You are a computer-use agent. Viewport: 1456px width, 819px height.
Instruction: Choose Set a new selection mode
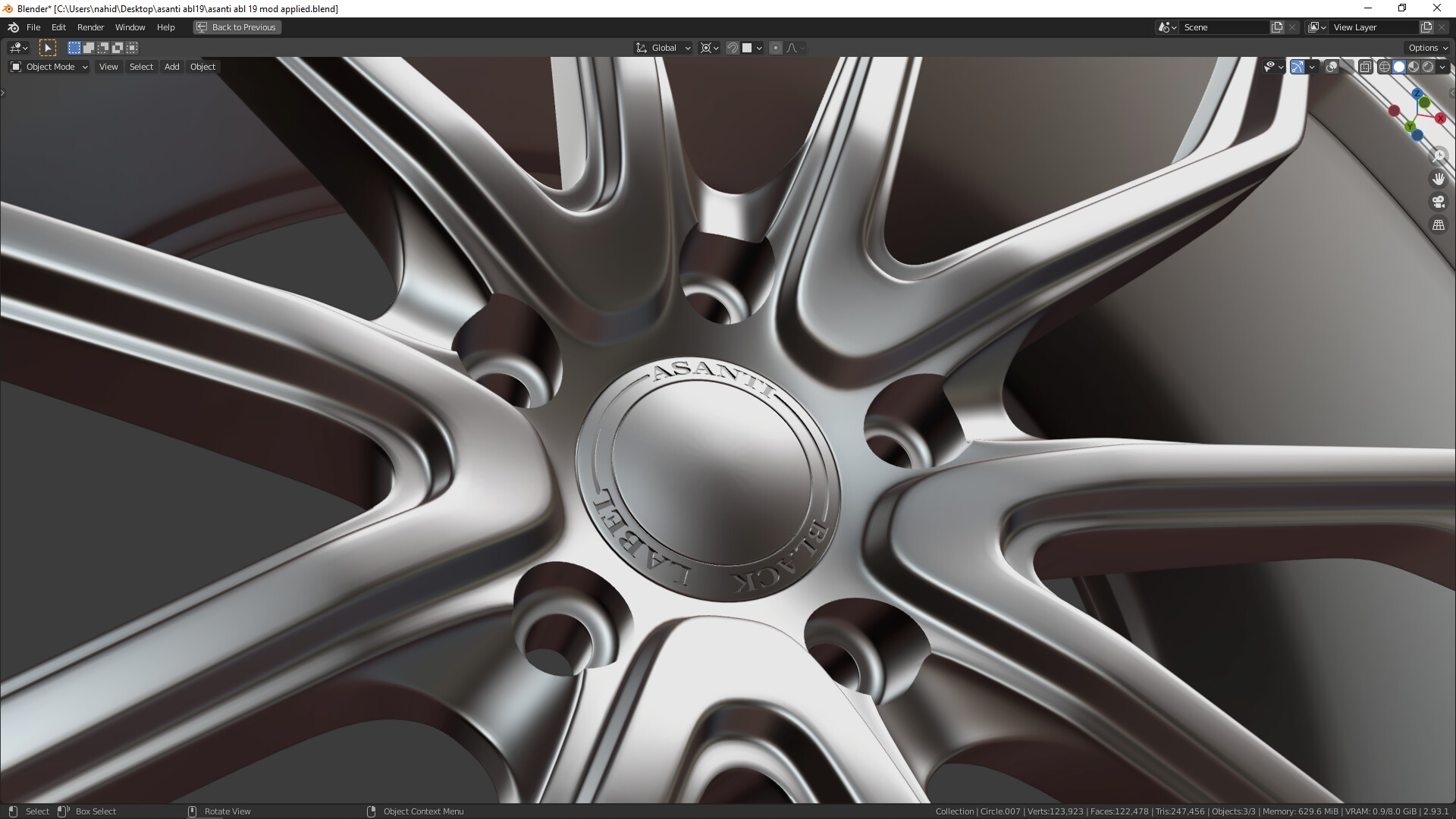pyautogui.click(x=74, y=48)
